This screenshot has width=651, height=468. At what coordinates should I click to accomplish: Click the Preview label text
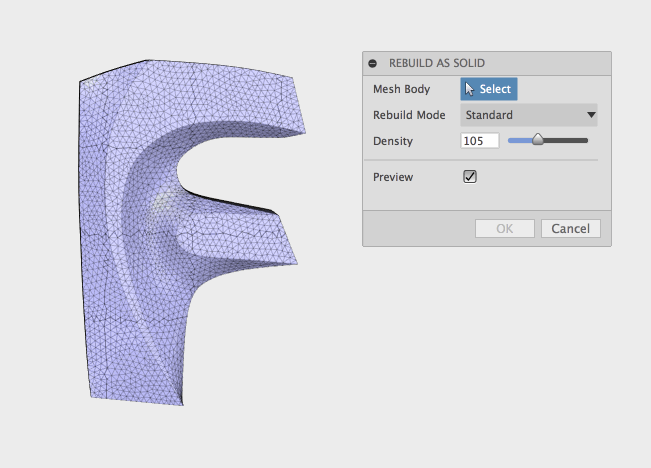click(392, 177)
